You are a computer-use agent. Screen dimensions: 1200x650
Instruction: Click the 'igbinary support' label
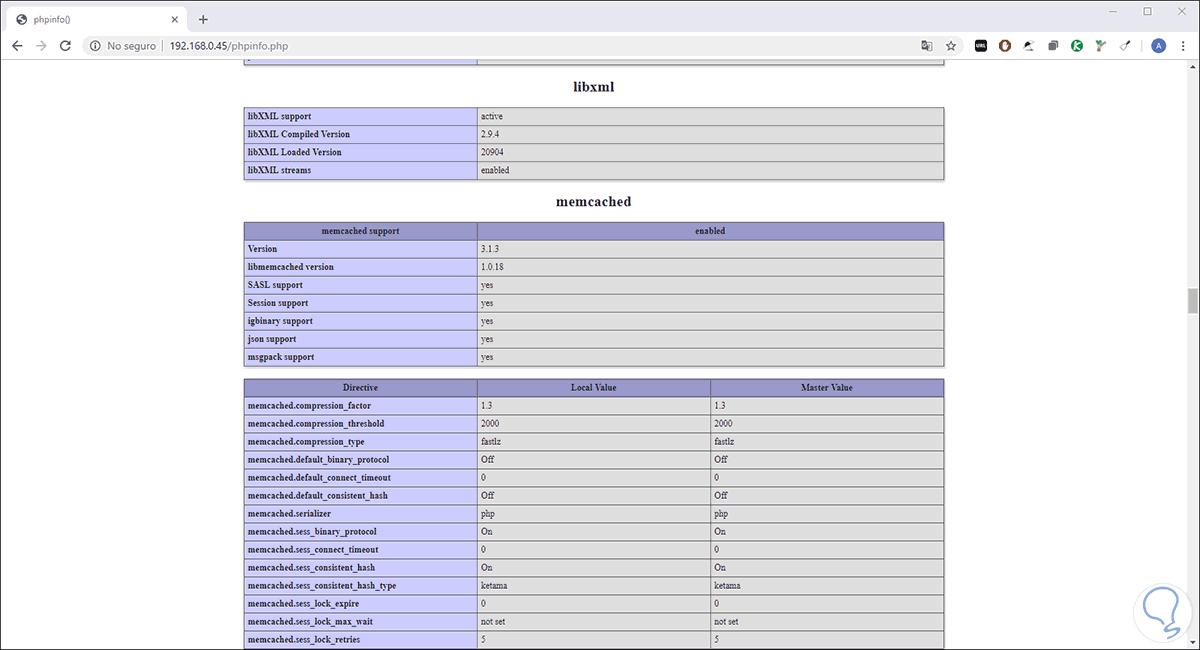279,321
